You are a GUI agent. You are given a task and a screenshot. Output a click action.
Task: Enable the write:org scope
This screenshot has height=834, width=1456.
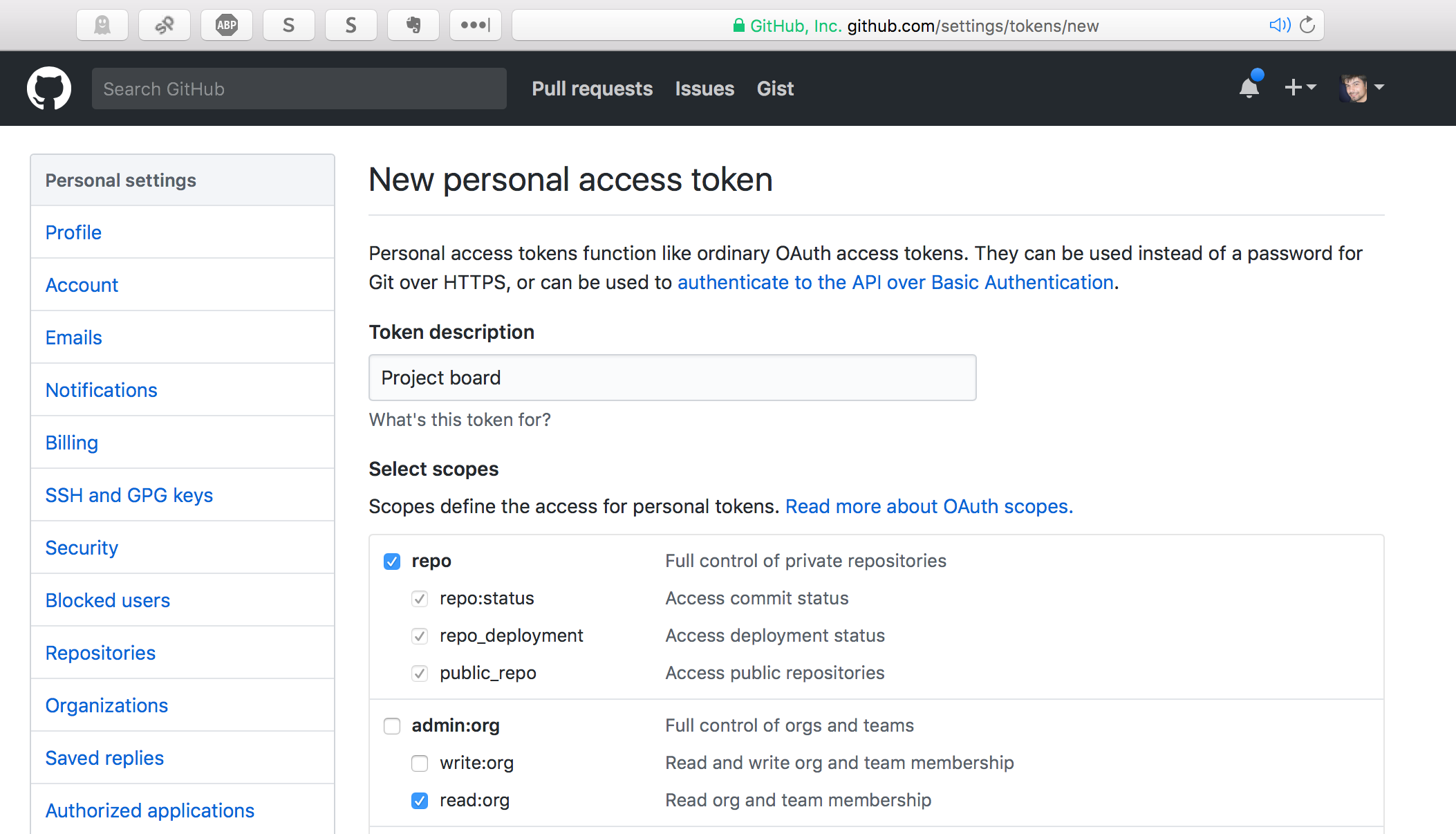click(420, 763)
